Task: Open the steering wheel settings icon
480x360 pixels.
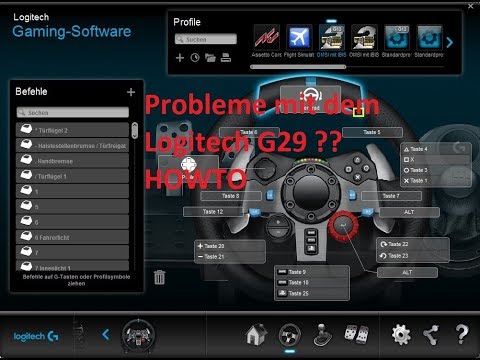Action: (x=290, y=335)
